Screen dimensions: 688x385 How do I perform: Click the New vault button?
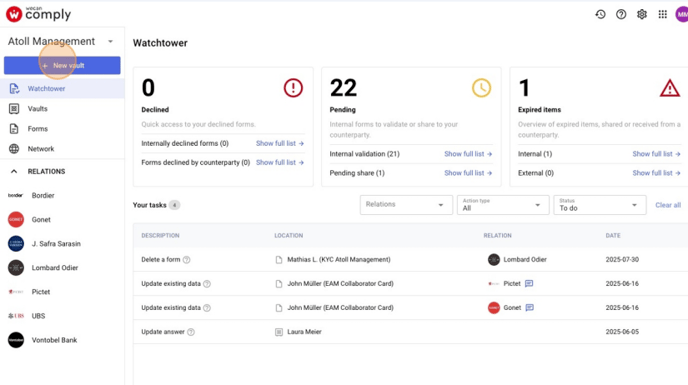tap(62, 65)
